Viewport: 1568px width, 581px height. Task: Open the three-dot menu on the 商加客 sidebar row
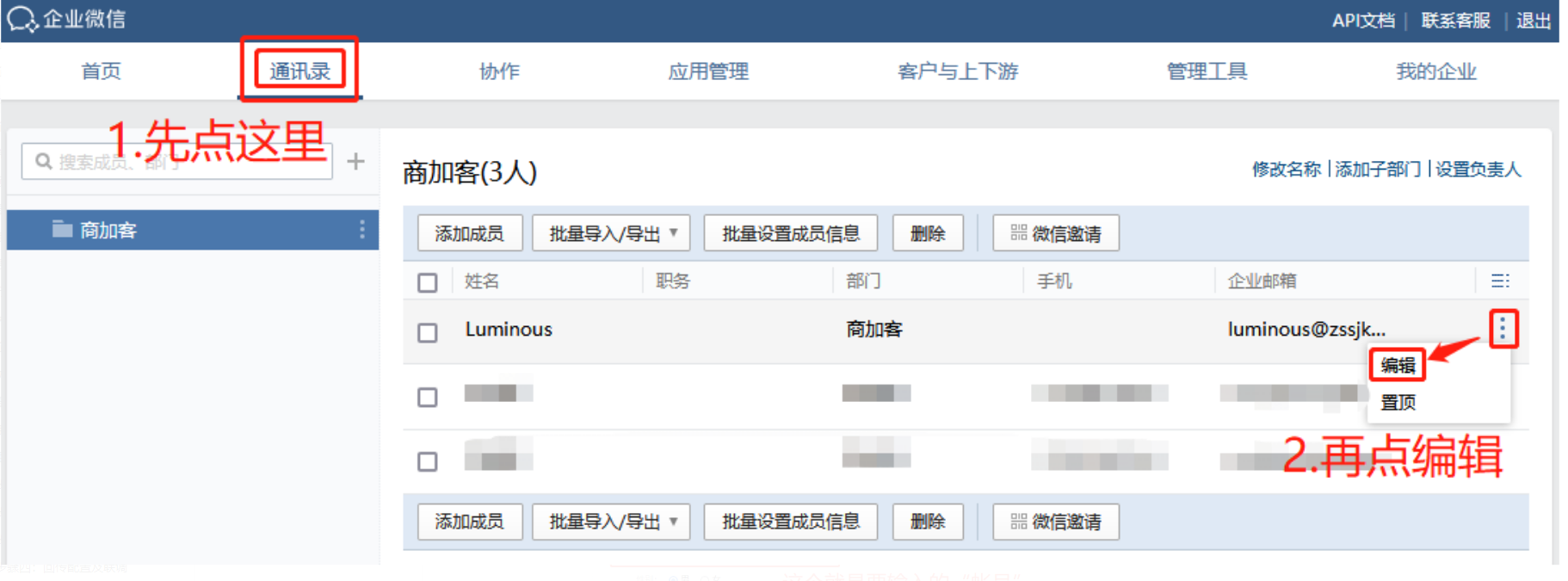tap(362, 230)
